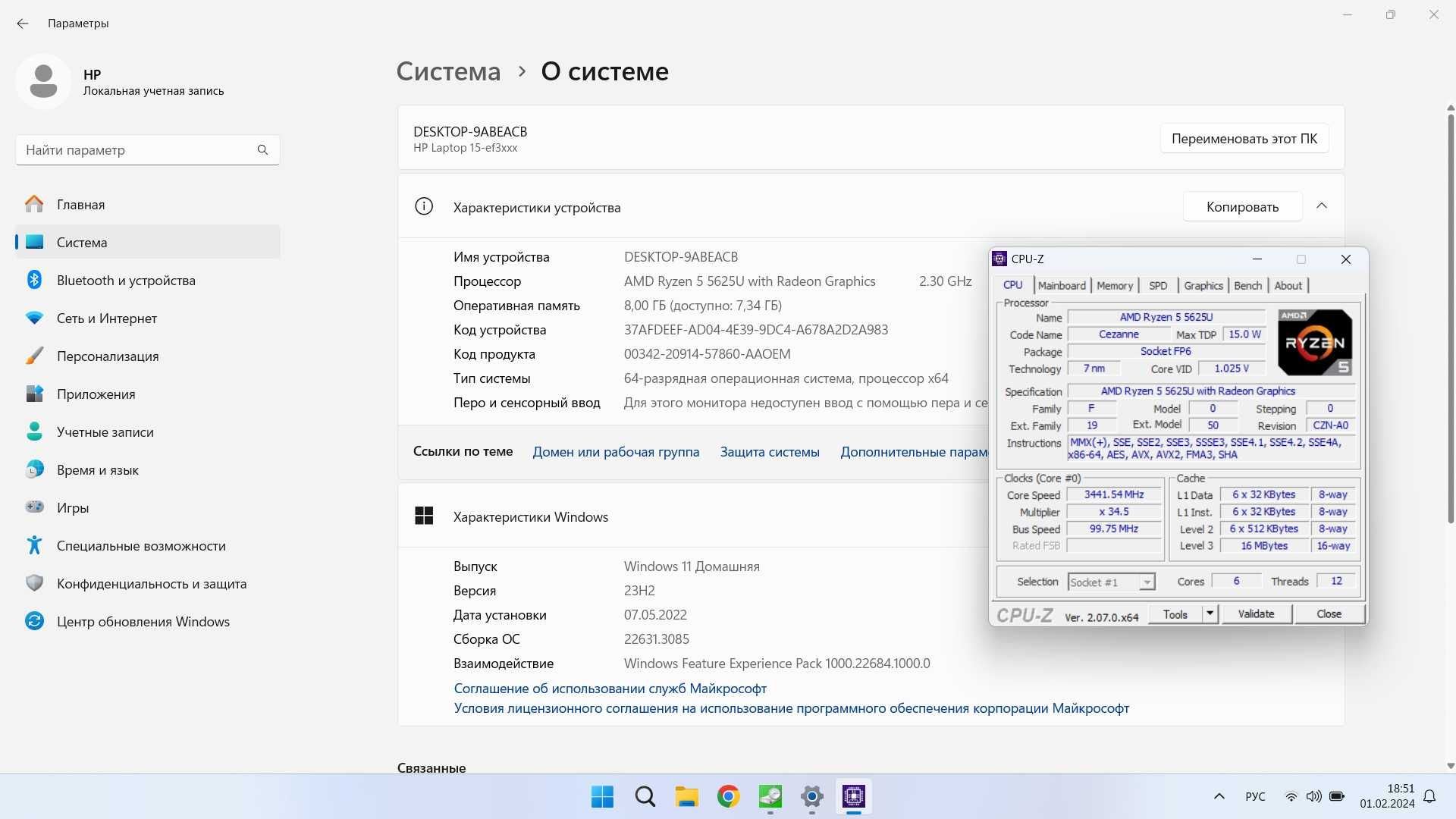Open Приложения settings
Screen dimensions: 1456x819
(148, 394)
